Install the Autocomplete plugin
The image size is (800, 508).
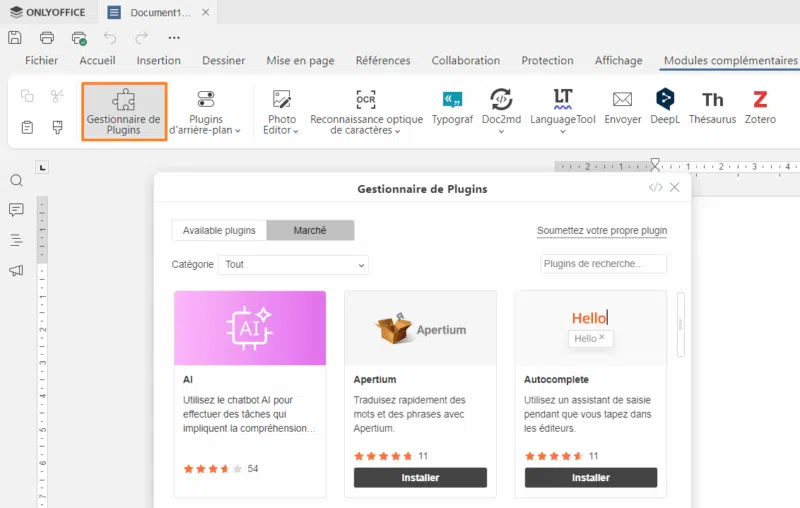[x=591, y=477]
